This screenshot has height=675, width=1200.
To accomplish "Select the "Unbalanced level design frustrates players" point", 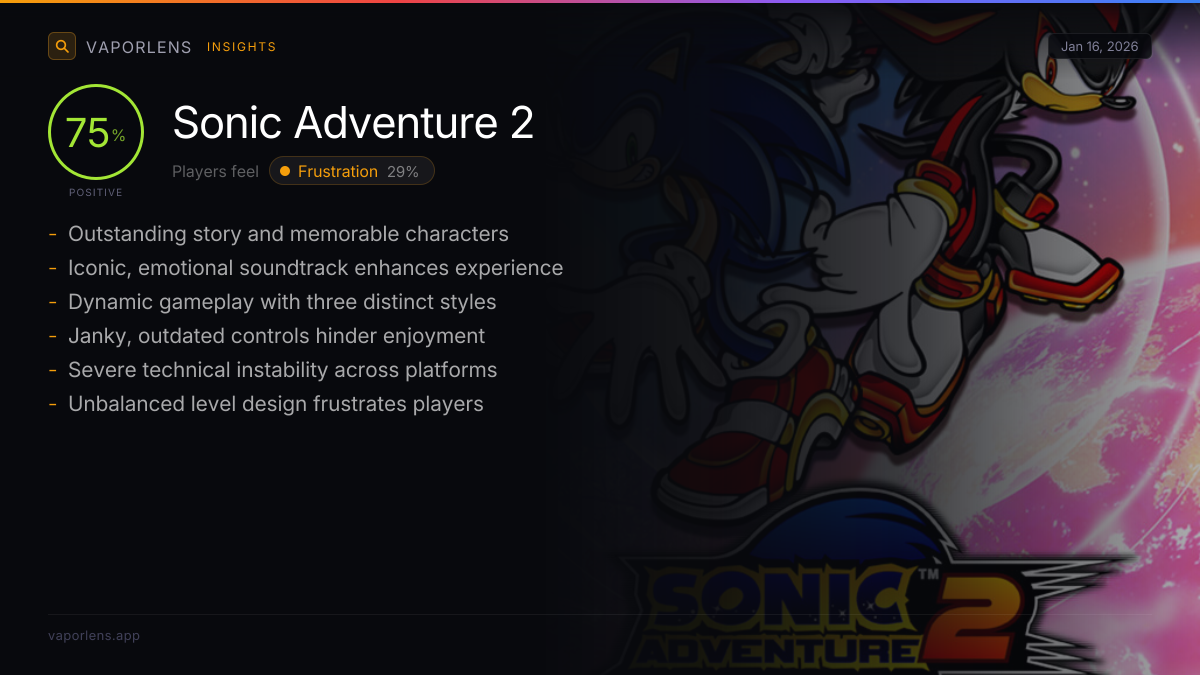I will pos(275,404).
